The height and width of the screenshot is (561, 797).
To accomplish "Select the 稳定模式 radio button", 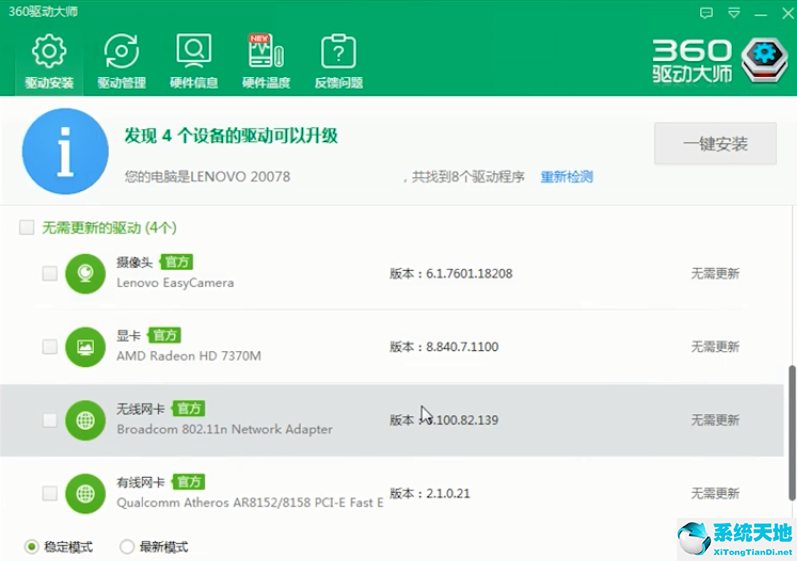I will click(32, 547).
